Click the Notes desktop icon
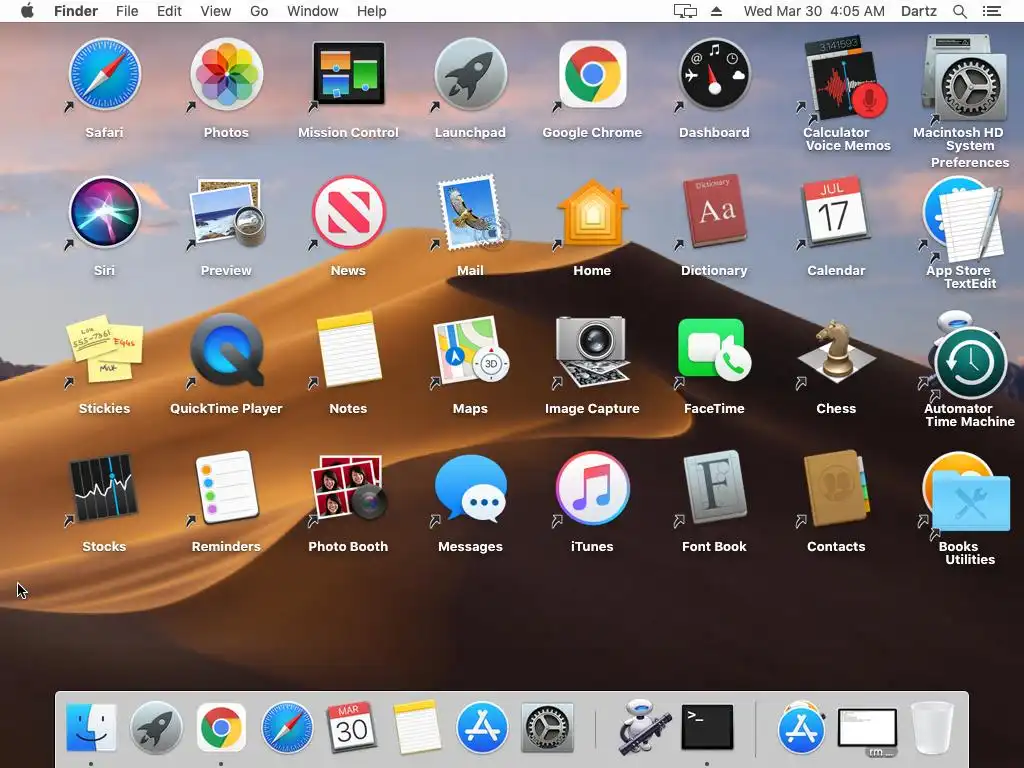Image resolution: width=1024 pixels, height=768 pixels. pyautogui.click(x=349, y=350)
